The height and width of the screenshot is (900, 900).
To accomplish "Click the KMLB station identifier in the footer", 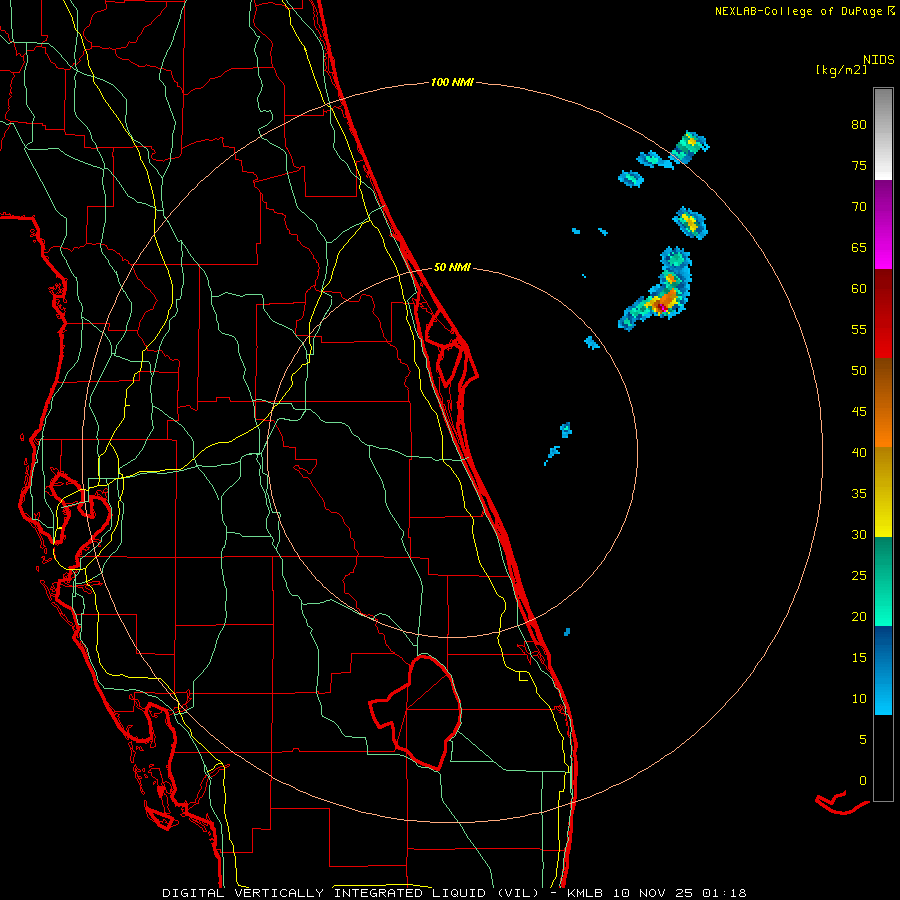I will tap(584, 893).
